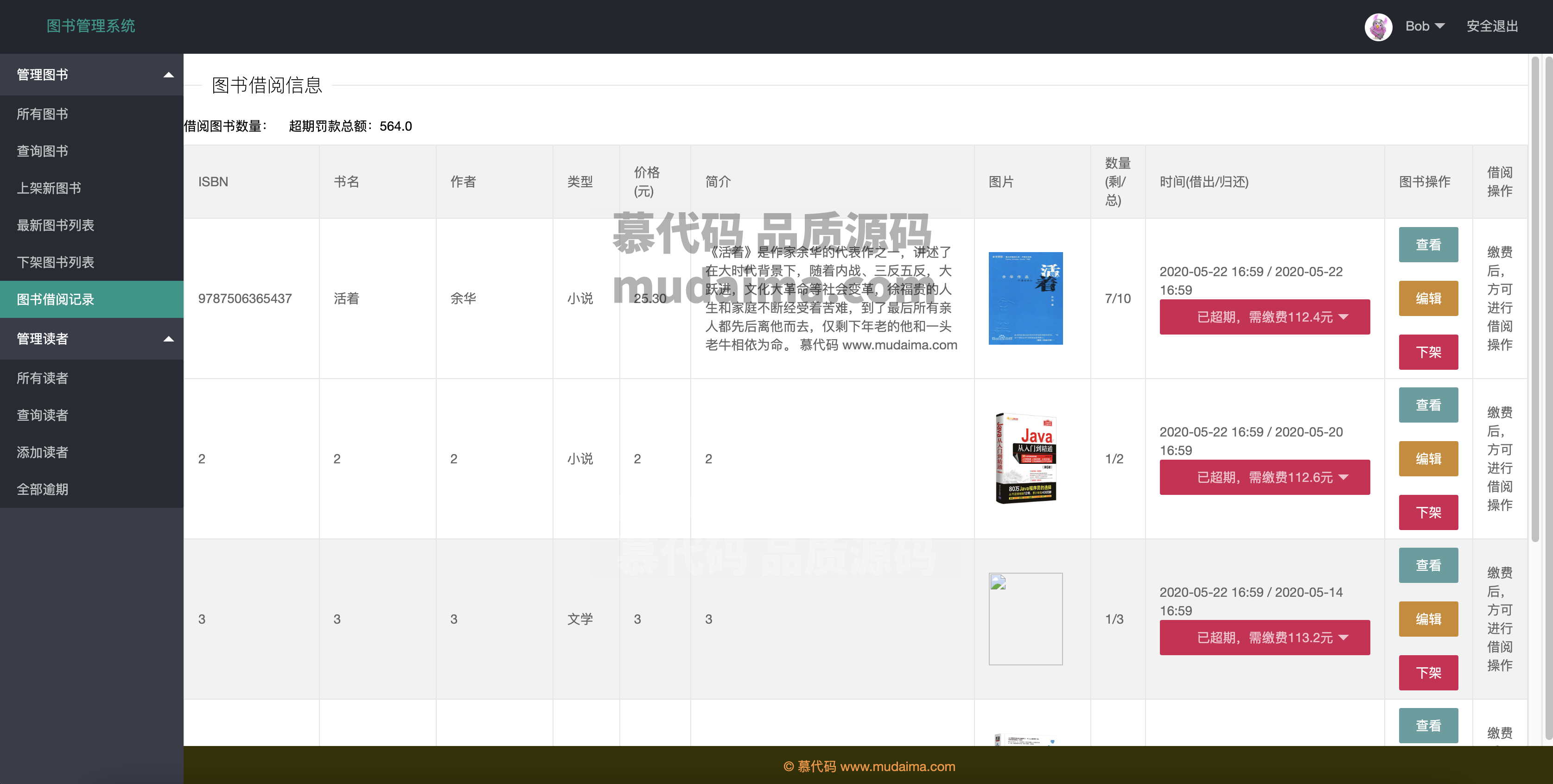Click 编辑 button for ISBN 2 row
The image size is (1553, 784).
pos(1428,459)
